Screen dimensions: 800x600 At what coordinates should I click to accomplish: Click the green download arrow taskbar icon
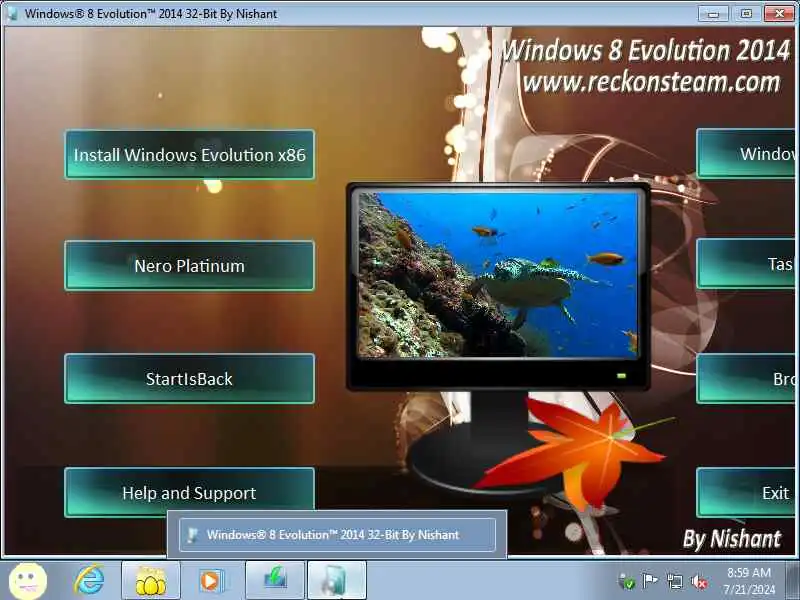[275, 581]
